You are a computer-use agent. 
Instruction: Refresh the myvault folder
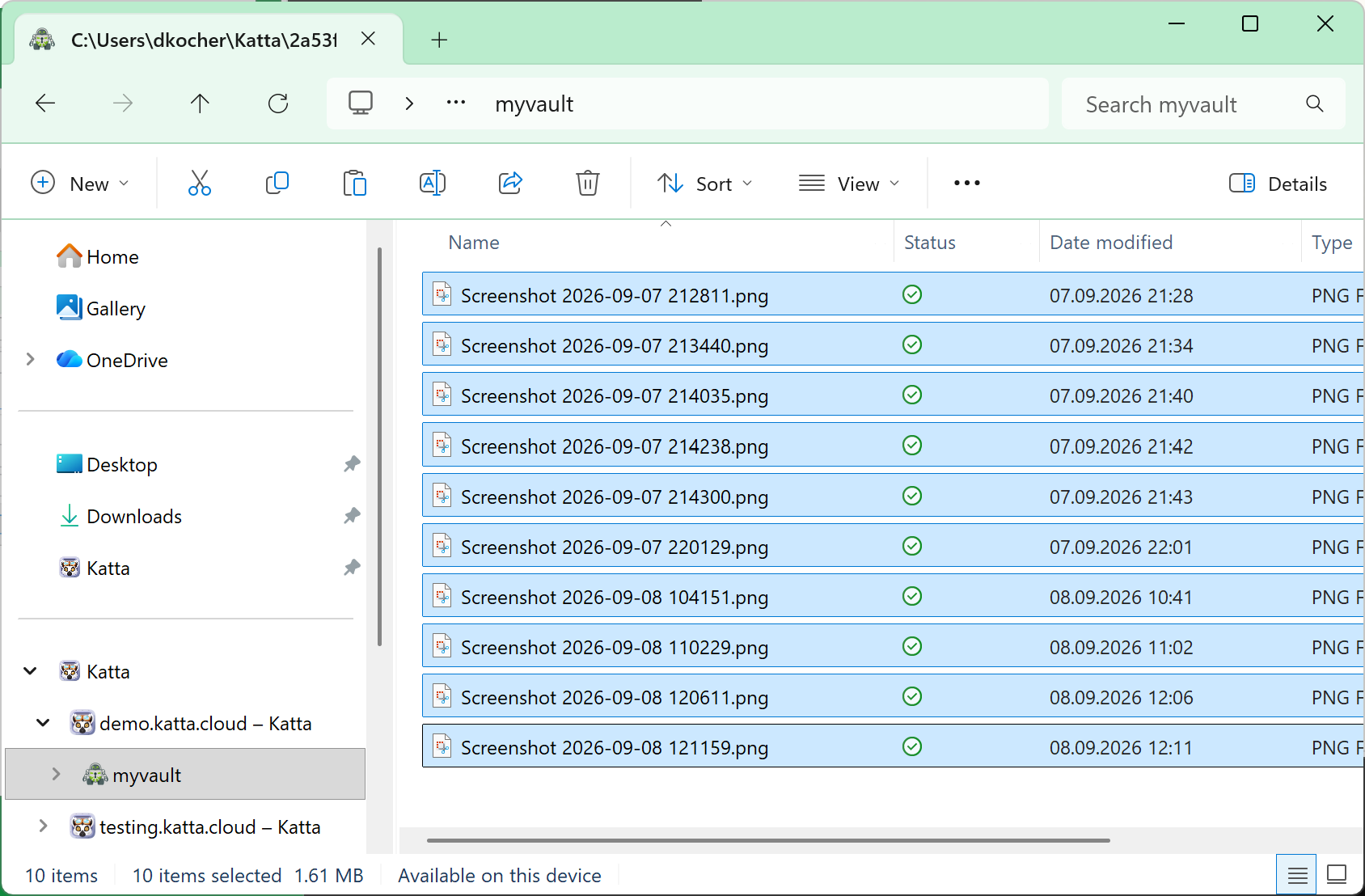278,104
